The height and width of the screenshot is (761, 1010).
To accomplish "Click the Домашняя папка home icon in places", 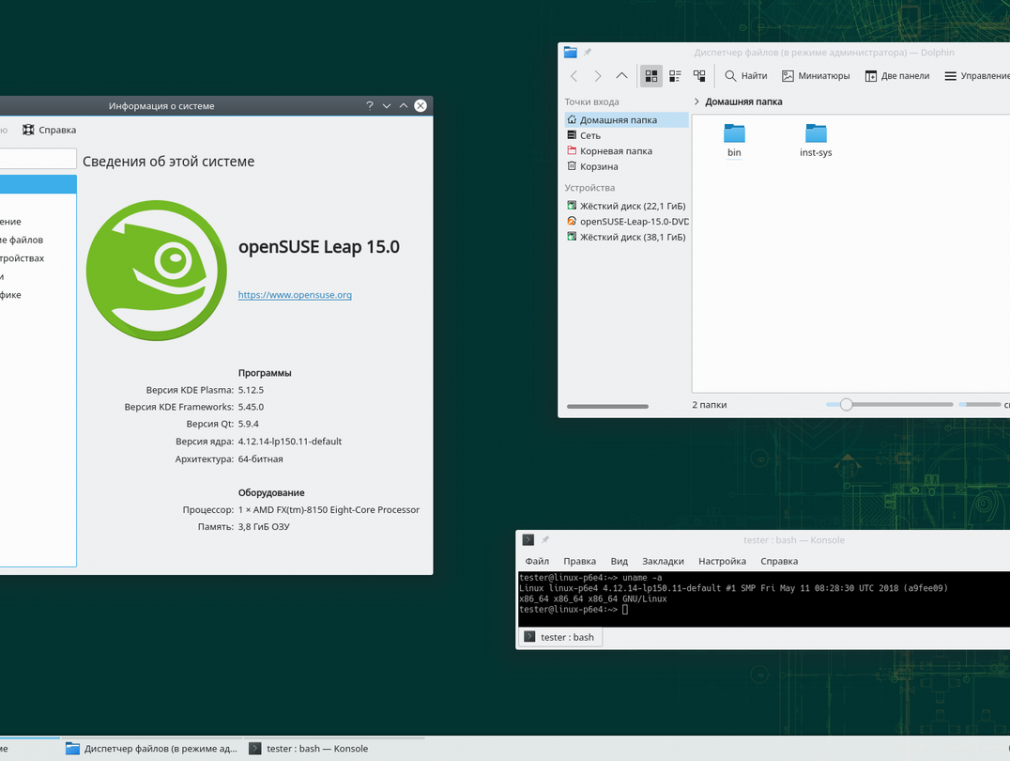I will coord(571,119).
